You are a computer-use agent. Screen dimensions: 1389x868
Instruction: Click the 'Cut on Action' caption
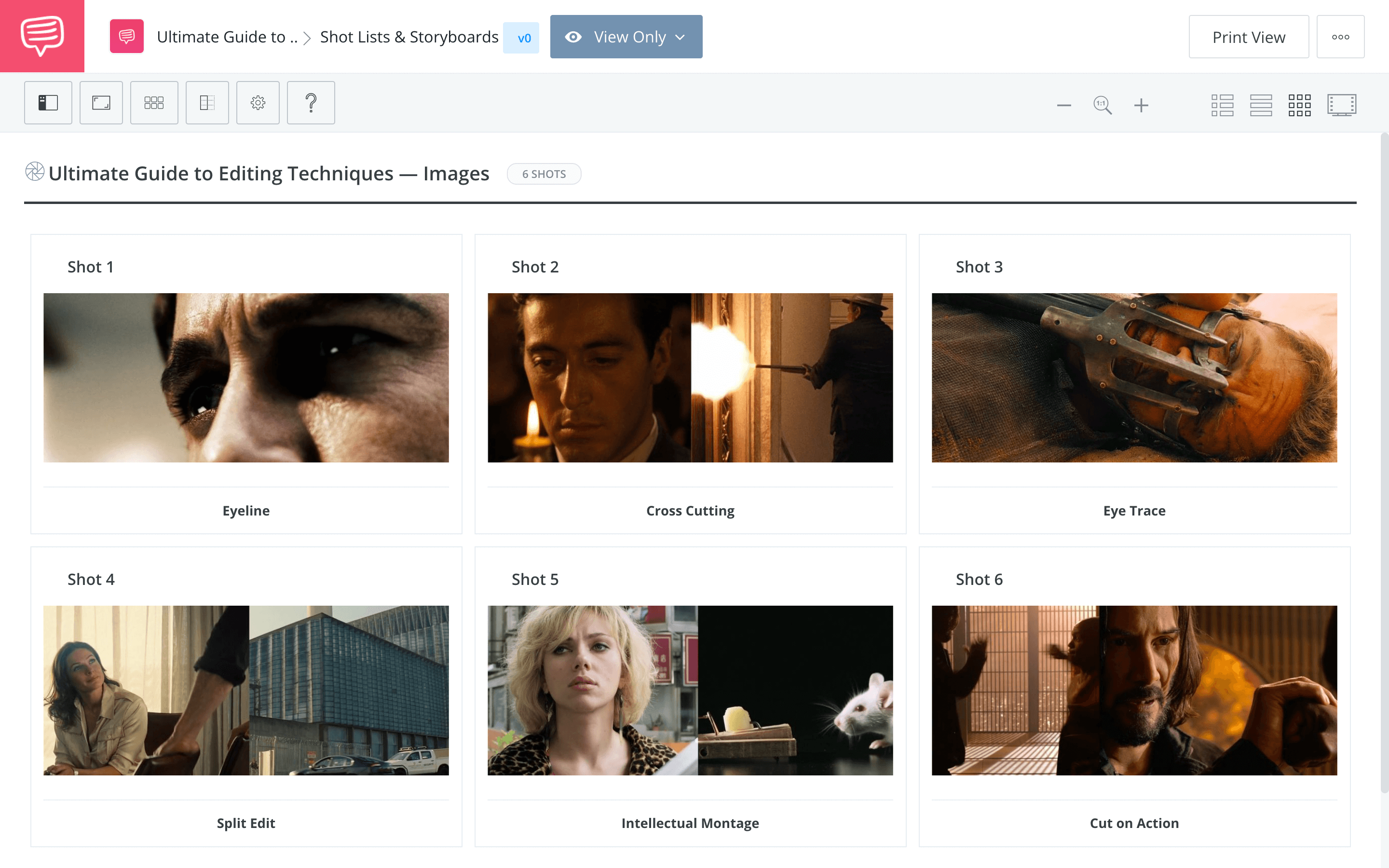pos(1134,823)
